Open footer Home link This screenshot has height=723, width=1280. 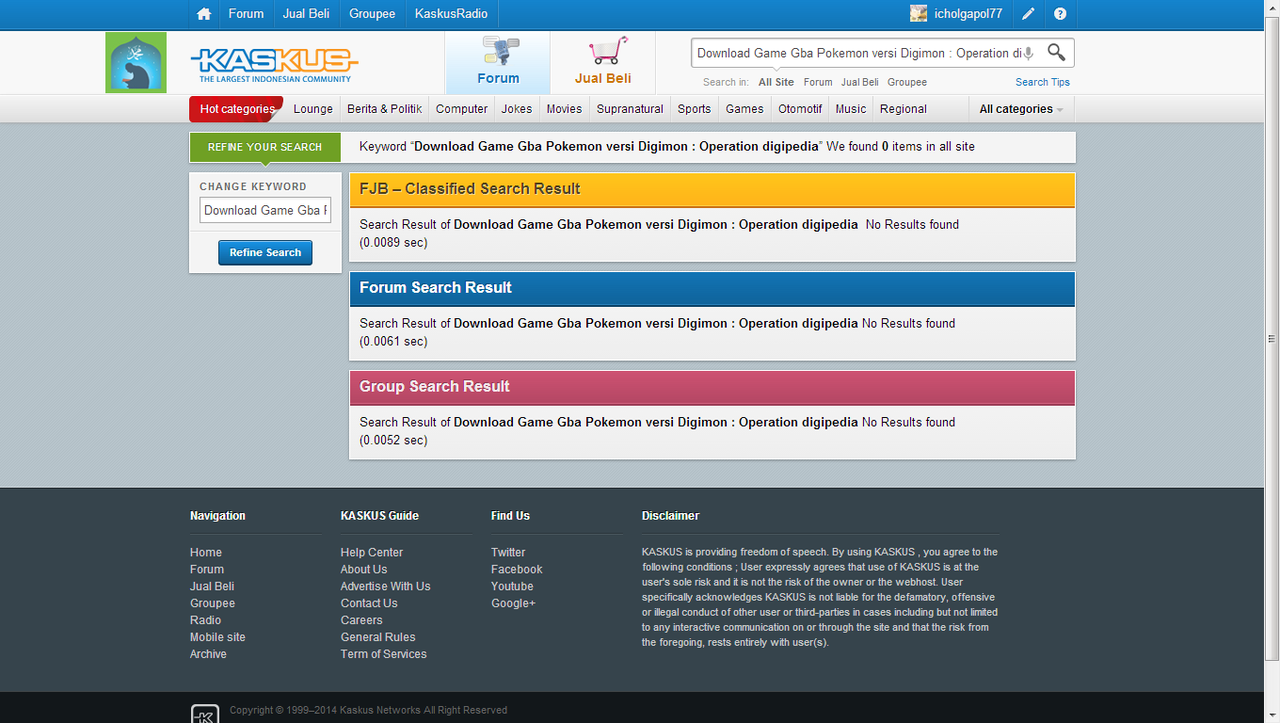click(206, 552)
